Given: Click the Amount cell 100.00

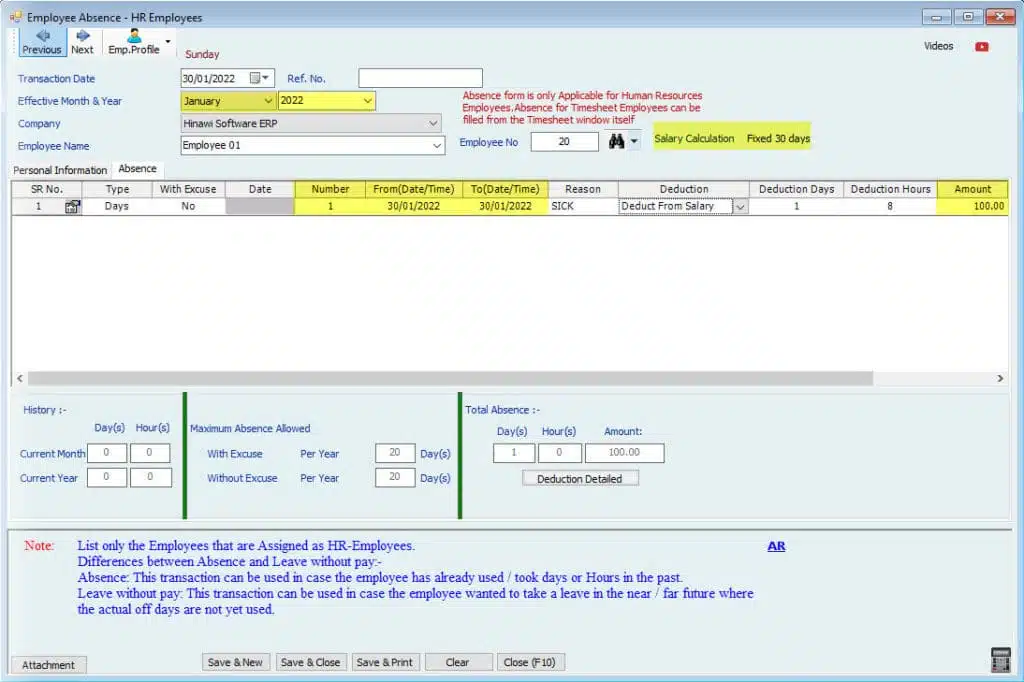Looking at the screenshot, I should click(x=972, y=206).
